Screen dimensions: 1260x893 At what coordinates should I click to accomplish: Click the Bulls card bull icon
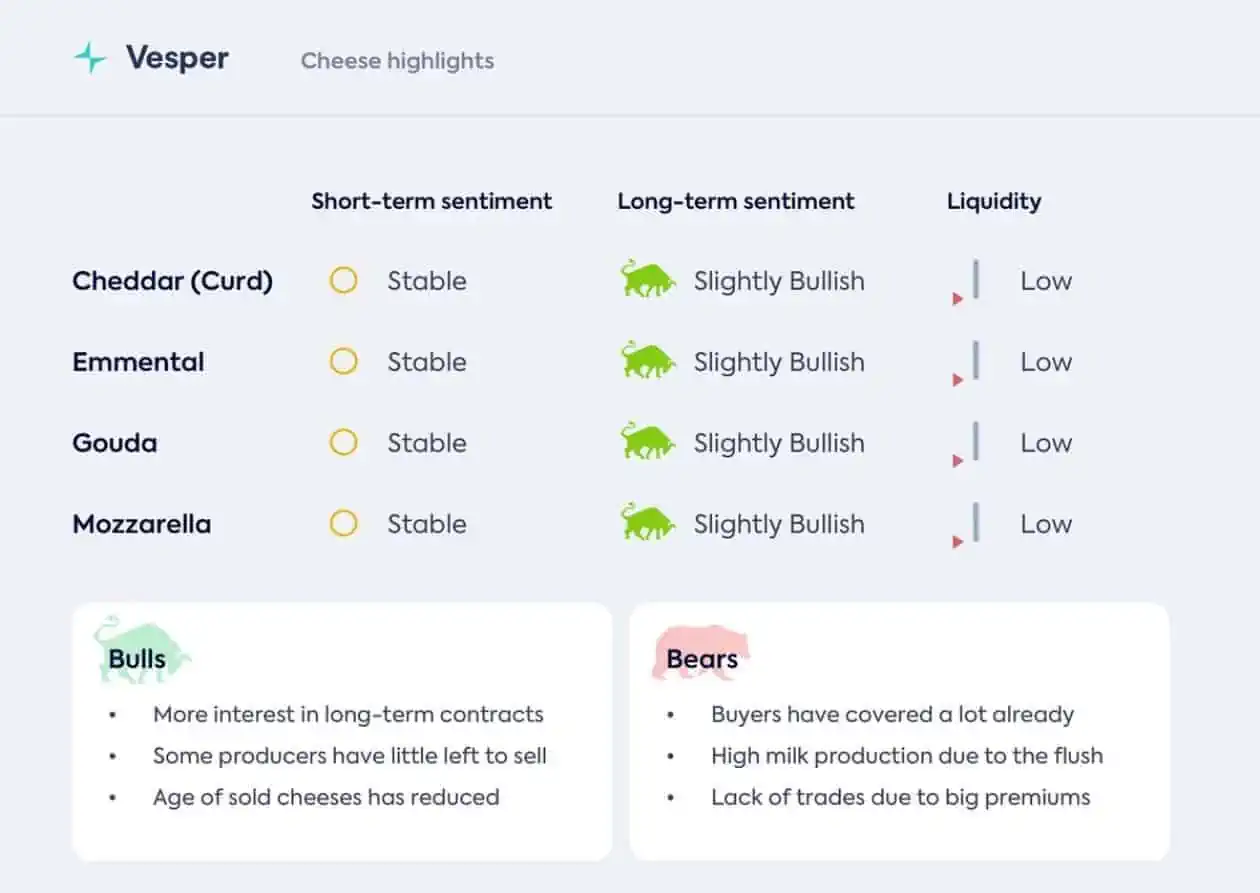pyautogui.click(x=141, y=650)
